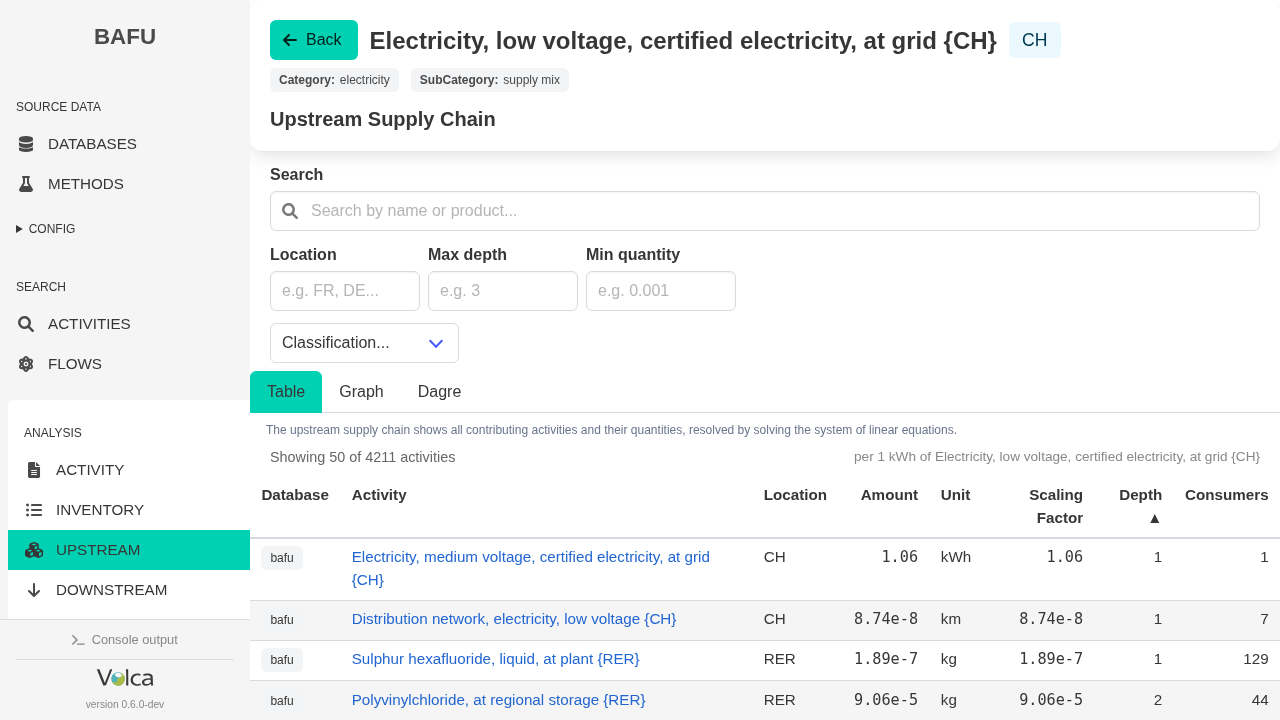
Task: Switch to the Graph tab
Action: (361, 392)
